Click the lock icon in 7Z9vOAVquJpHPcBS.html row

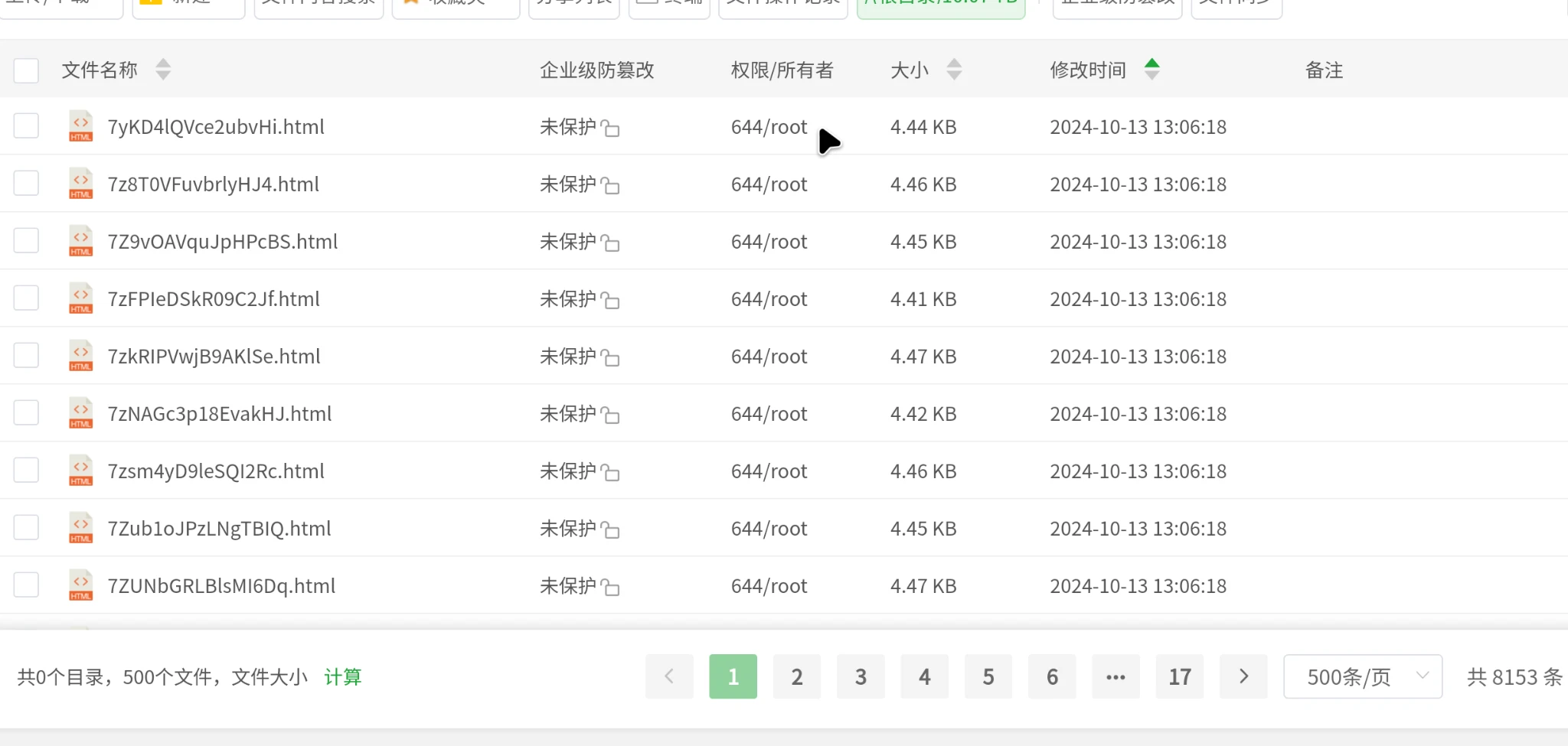(610, 243)
